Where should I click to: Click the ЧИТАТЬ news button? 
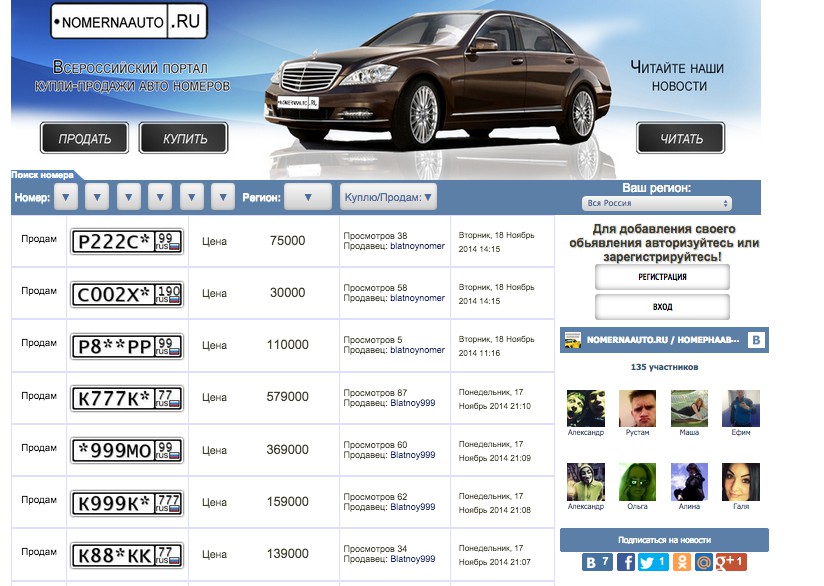tap(681, 138)
